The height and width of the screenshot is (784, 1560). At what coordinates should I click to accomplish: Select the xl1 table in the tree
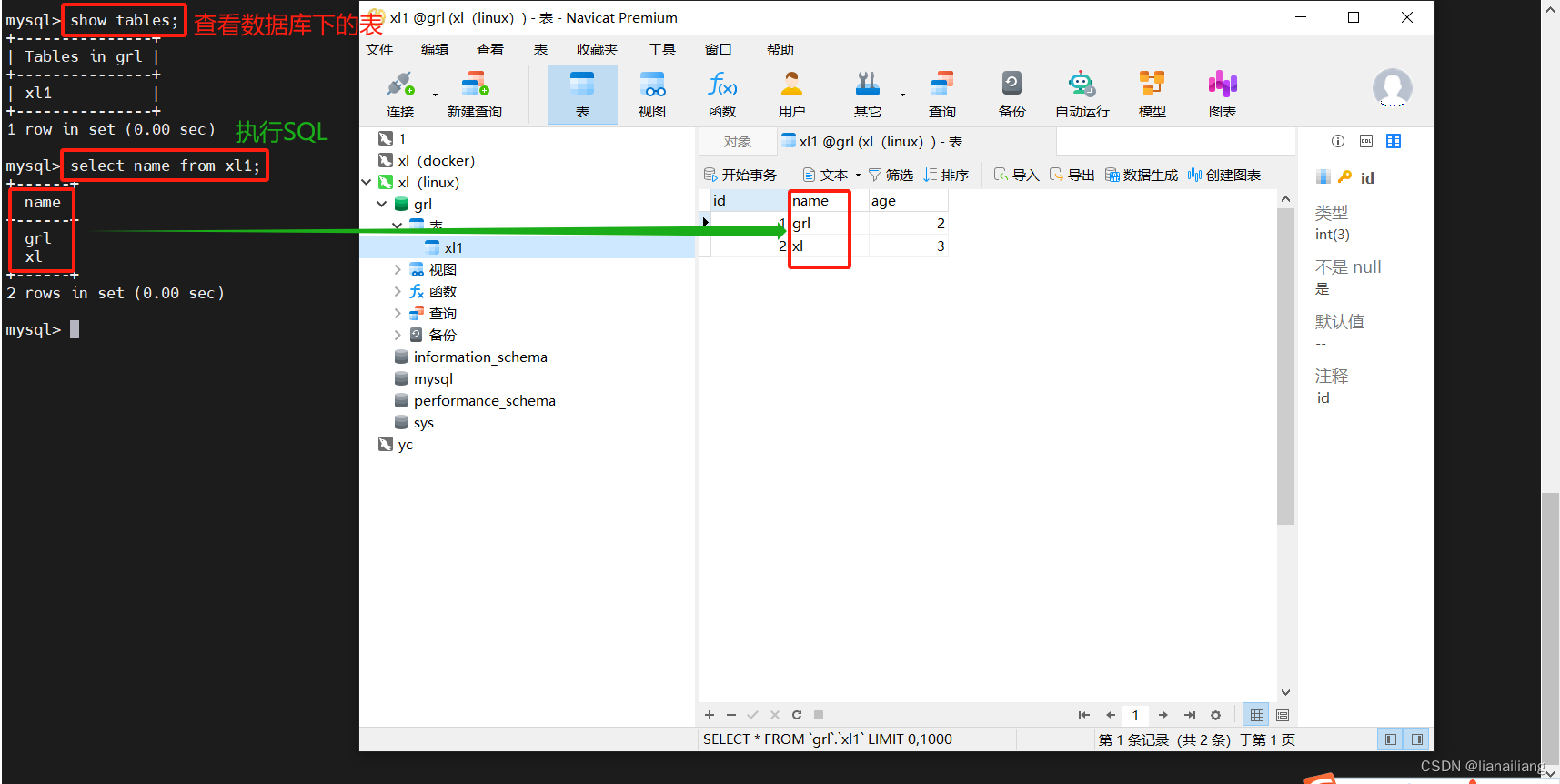tap(454, 247)
